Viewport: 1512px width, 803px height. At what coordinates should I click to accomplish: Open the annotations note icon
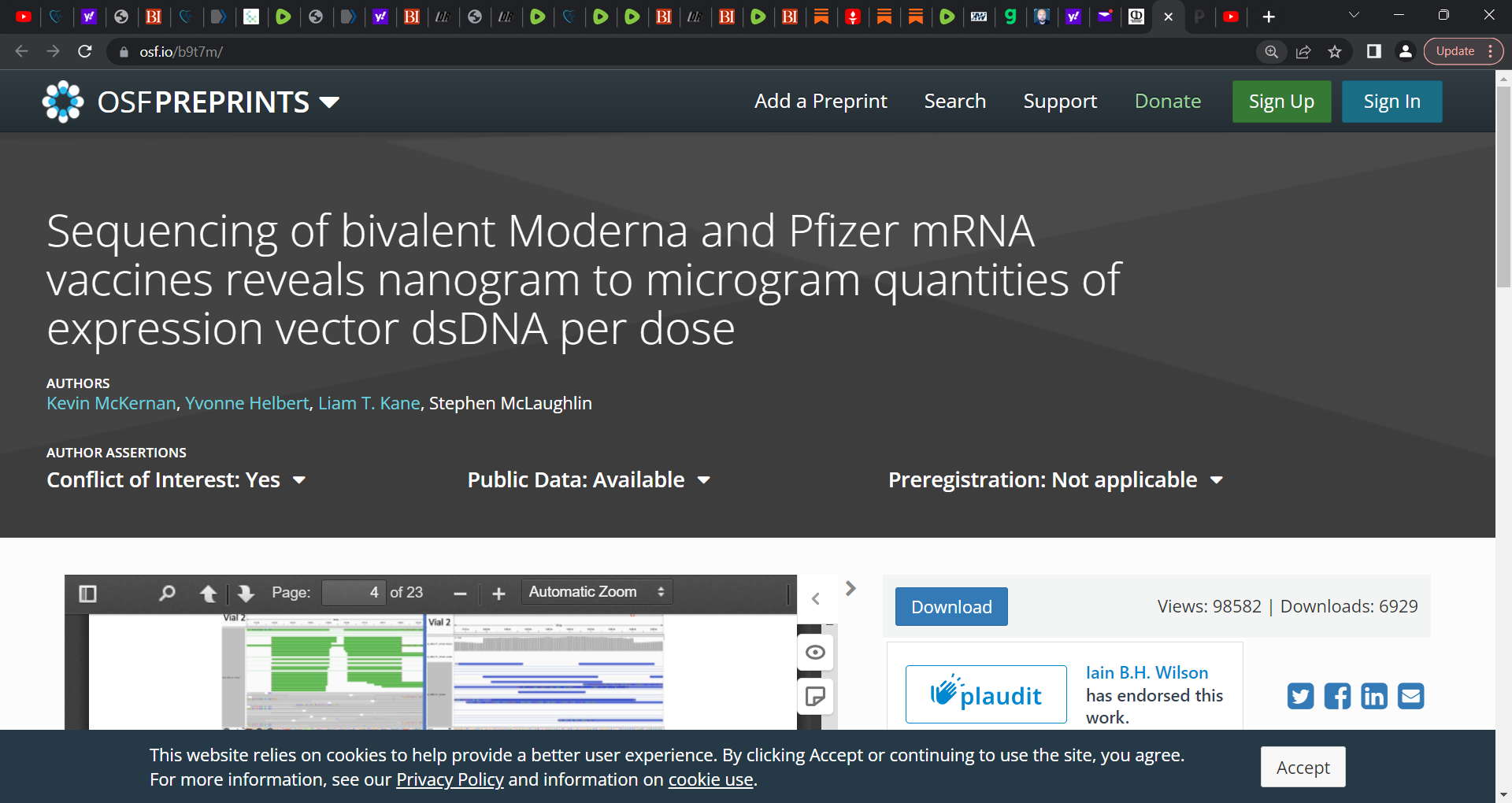pyautogui.click(x=815, y=697)
